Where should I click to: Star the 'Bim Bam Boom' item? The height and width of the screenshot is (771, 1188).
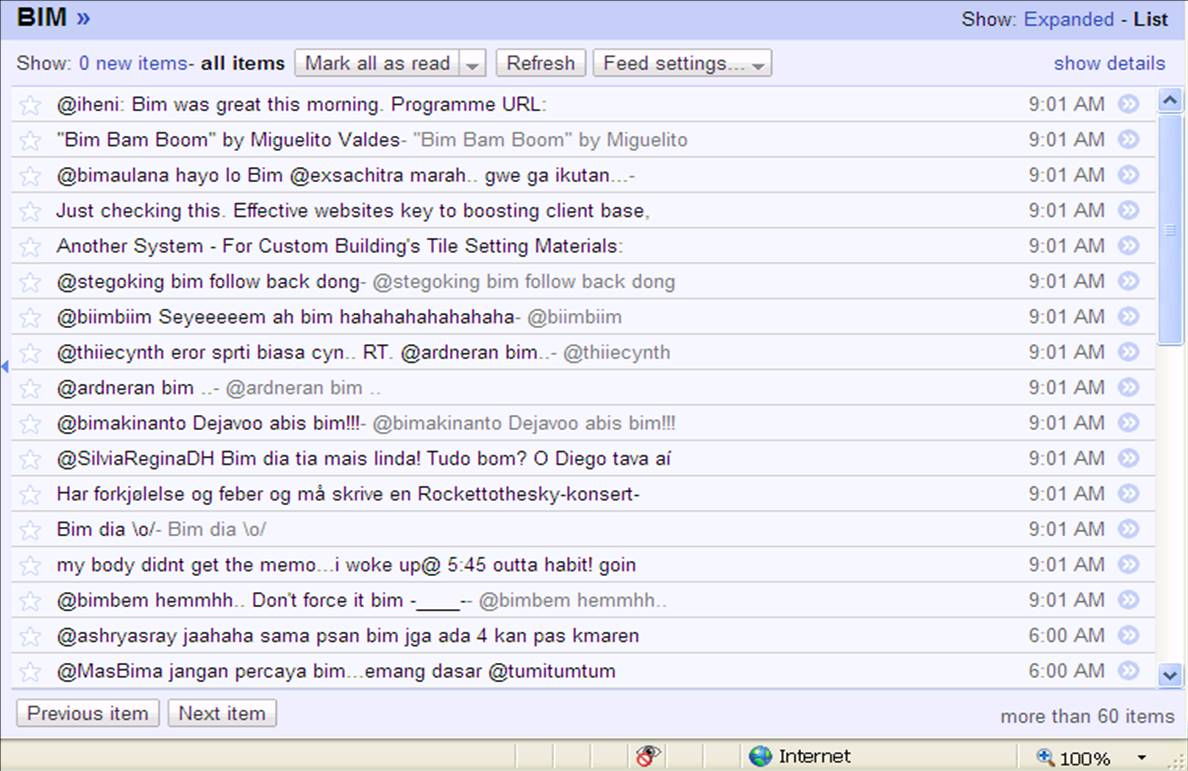(x=30, y=140)
